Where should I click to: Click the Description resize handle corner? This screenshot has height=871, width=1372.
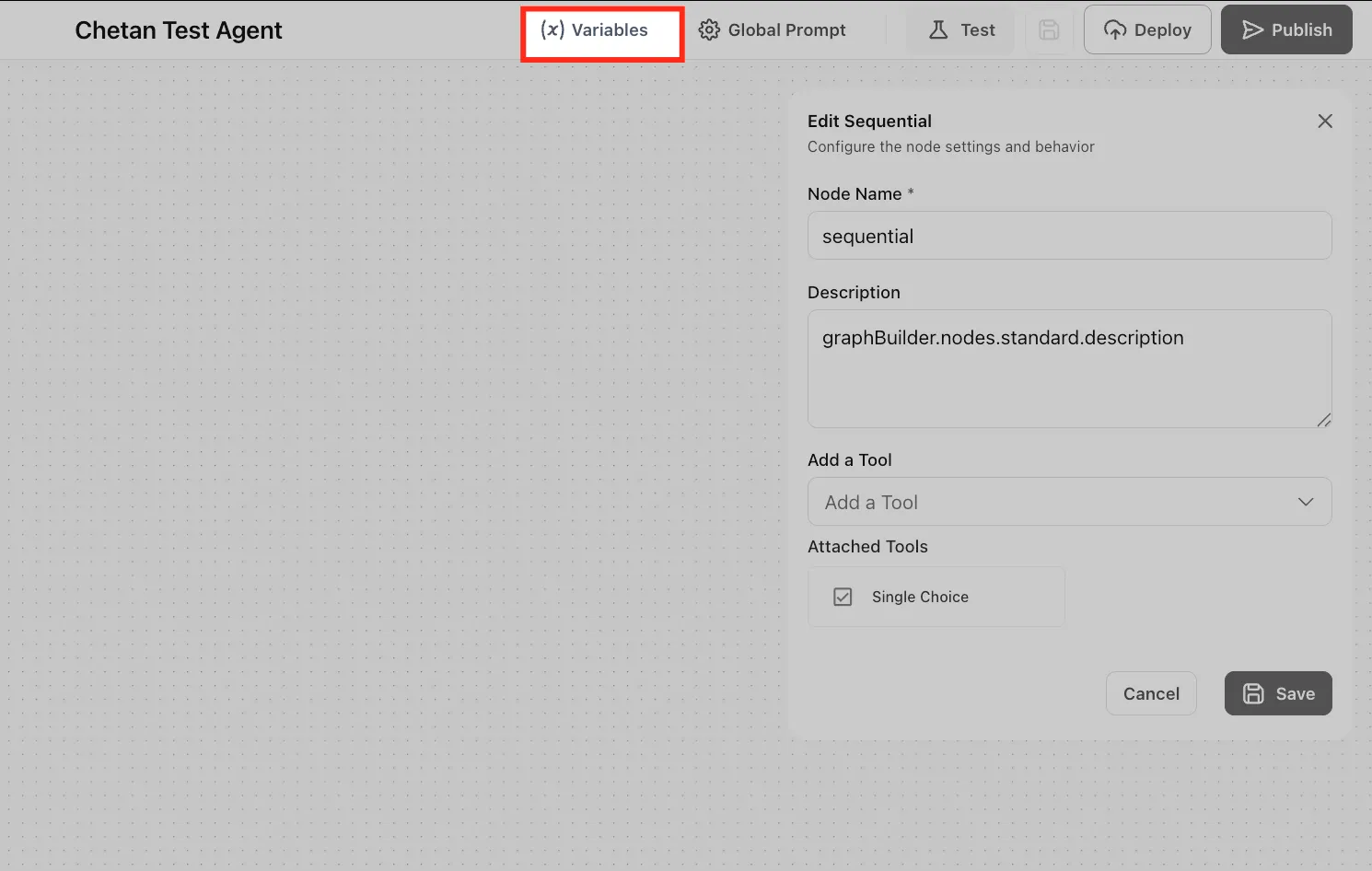[x=1324, y=420]
